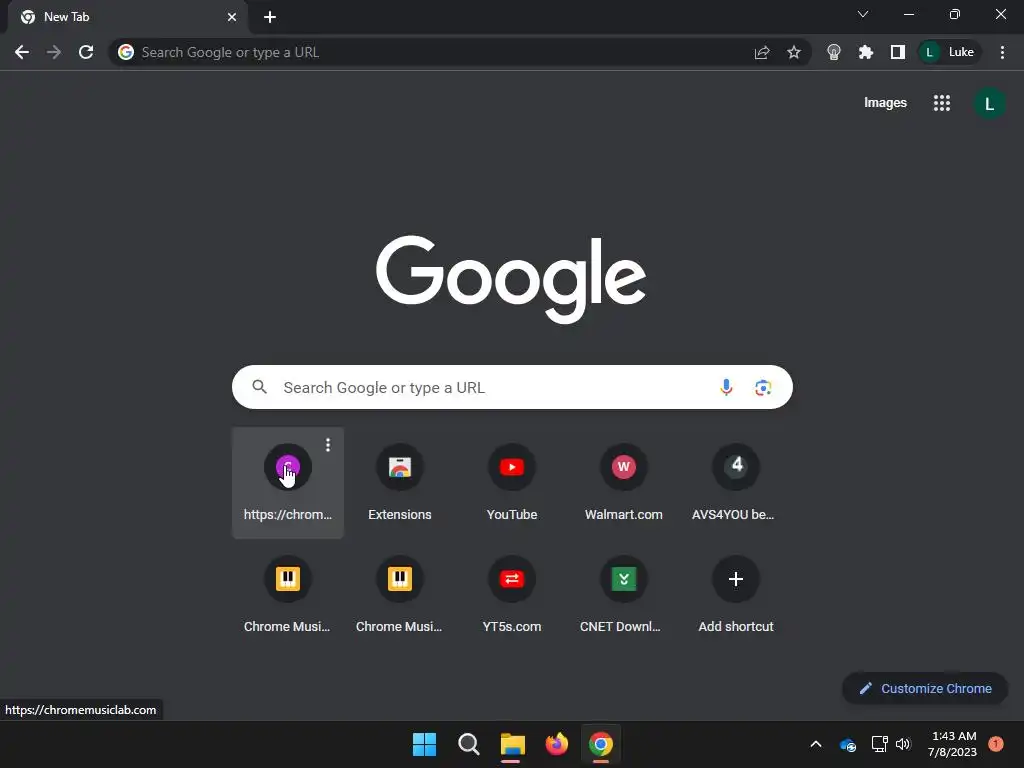Open the first Chrome Music shortcut
Image resolution: width=1024 pixels, height=768 pixels.
[x=287, y=595]
